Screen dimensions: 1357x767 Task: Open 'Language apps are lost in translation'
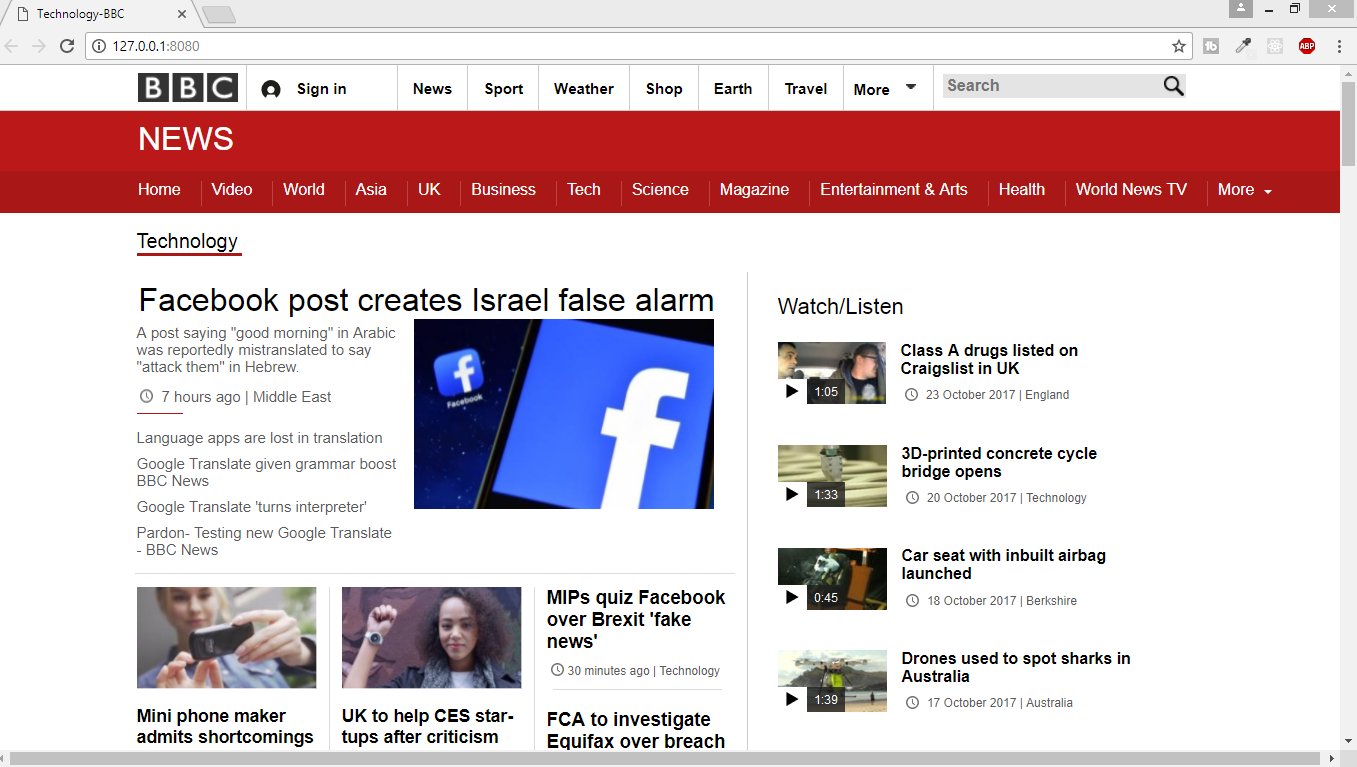(x=260, y=438)
